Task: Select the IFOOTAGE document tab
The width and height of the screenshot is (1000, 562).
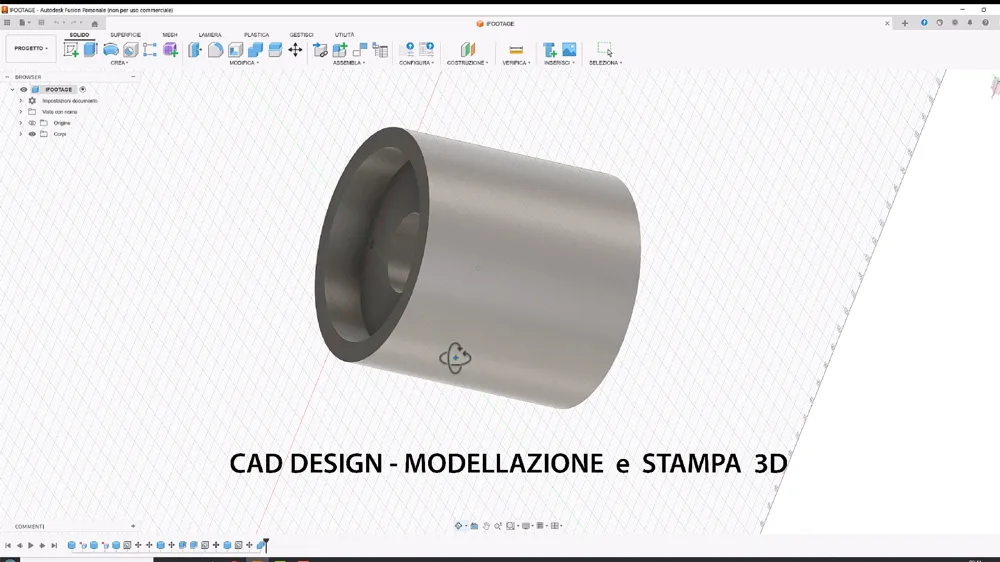Action: 496,24
